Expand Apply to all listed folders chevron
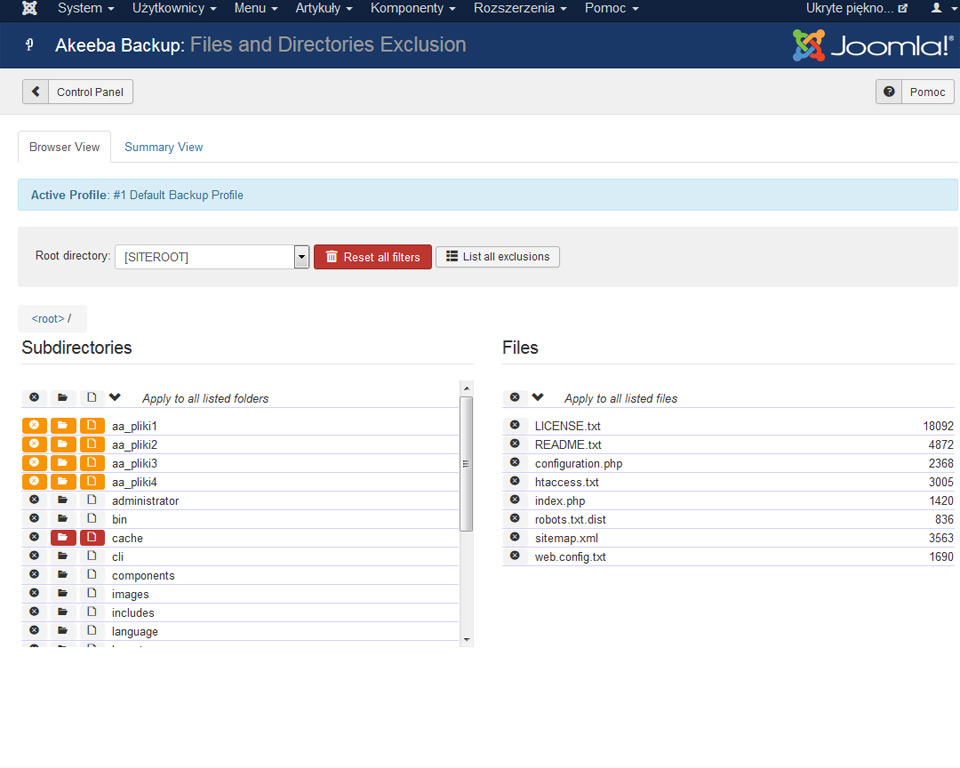The width and height of the screenshot is (960, 768). (x=114, y=397)
